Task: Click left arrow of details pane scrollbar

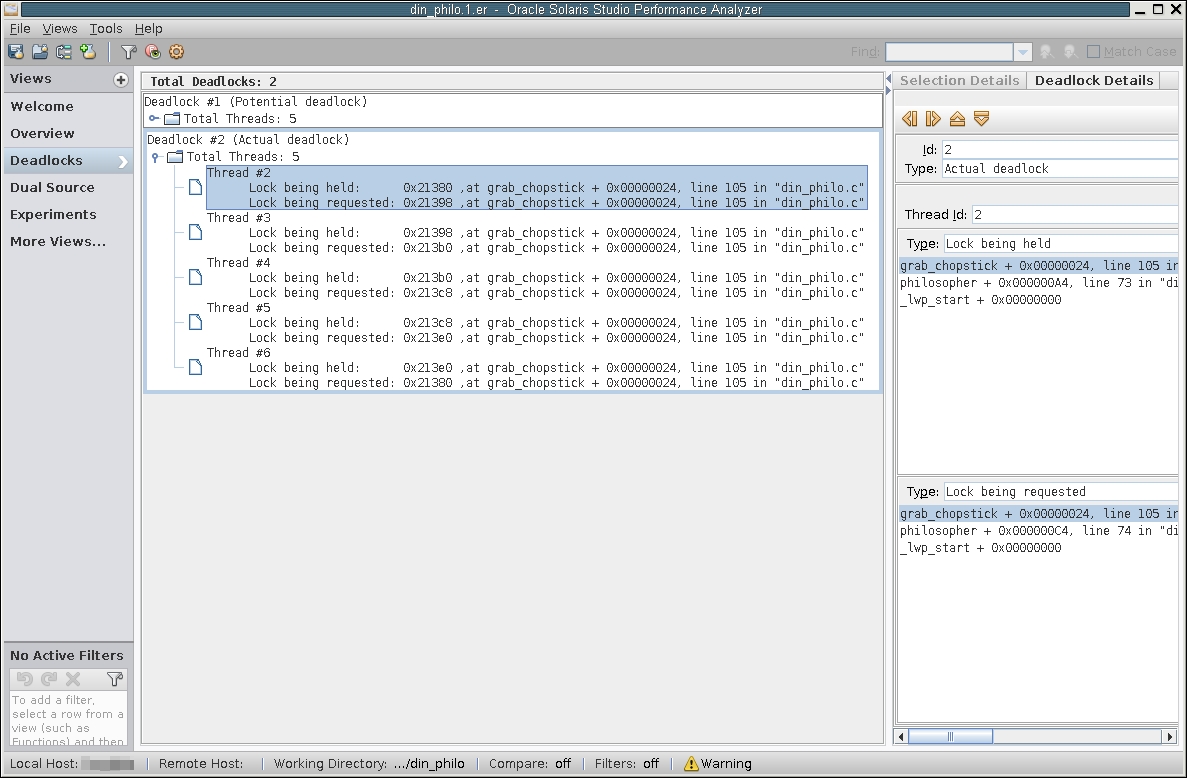Action: 901,736
